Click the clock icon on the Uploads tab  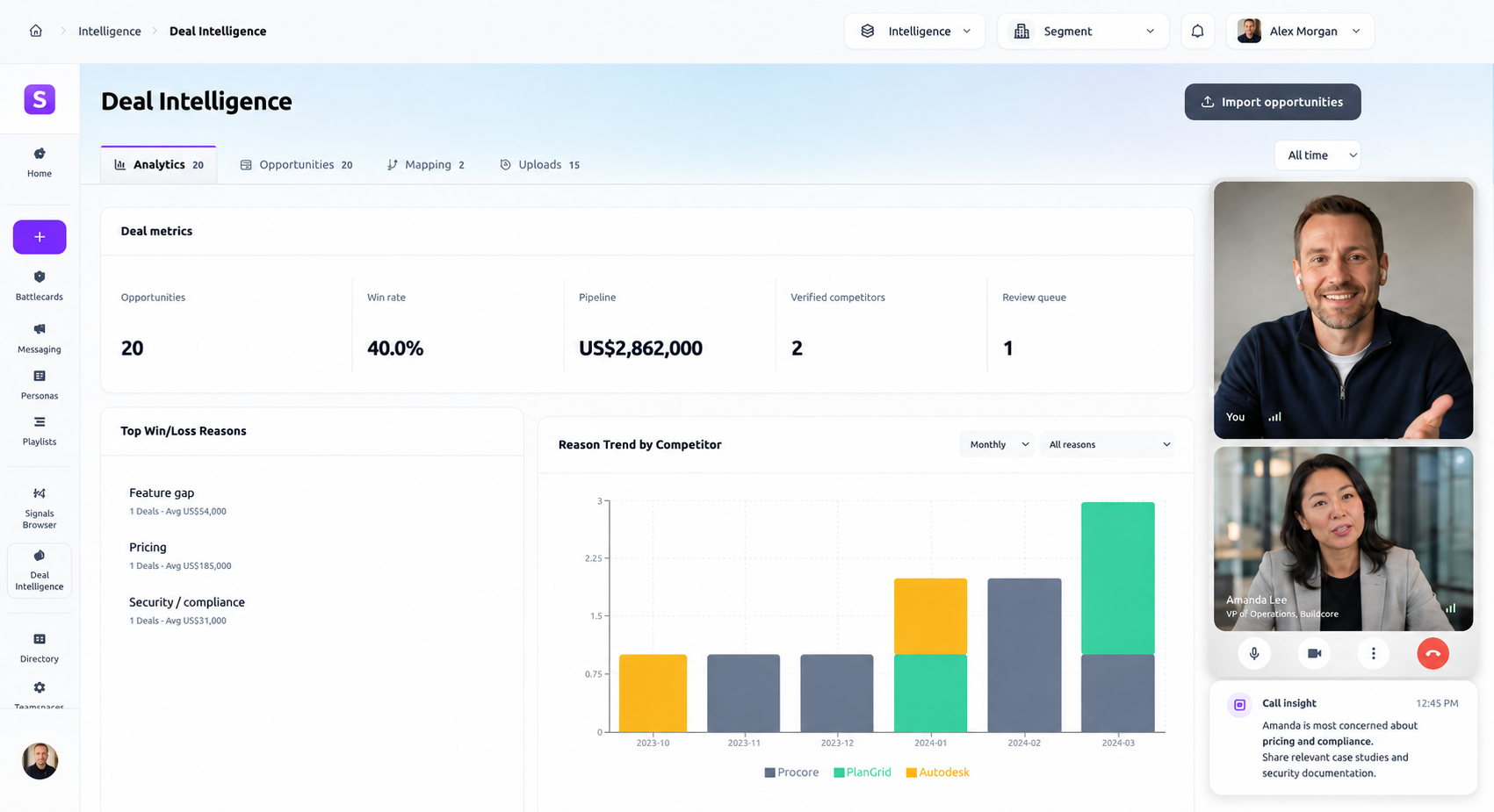505,164
